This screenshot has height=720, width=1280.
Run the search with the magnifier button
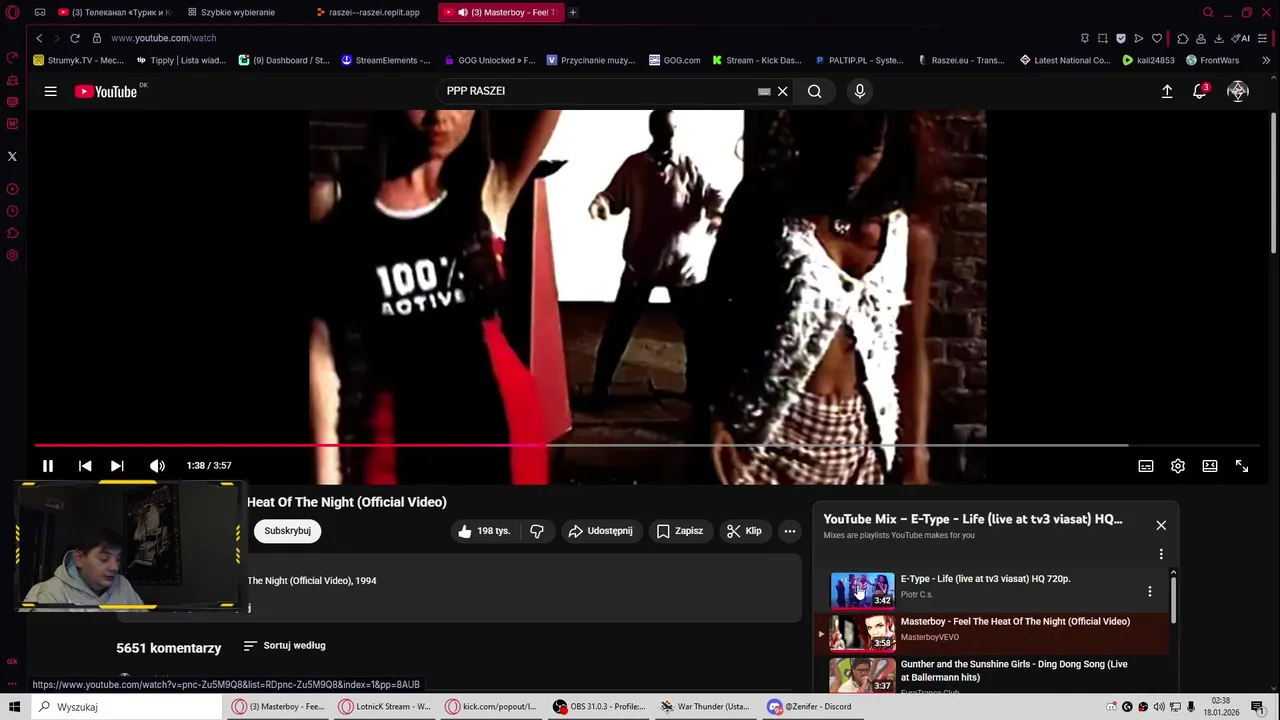[x=815, y=91]
